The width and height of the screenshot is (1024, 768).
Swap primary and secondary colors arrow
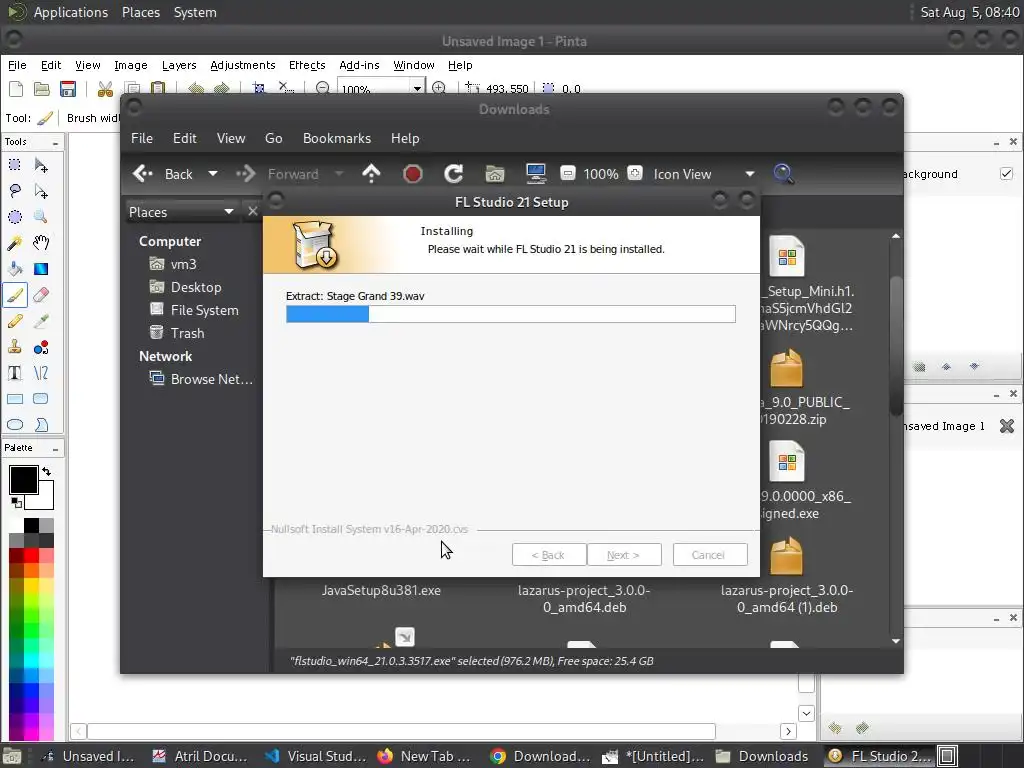point(46,472)
